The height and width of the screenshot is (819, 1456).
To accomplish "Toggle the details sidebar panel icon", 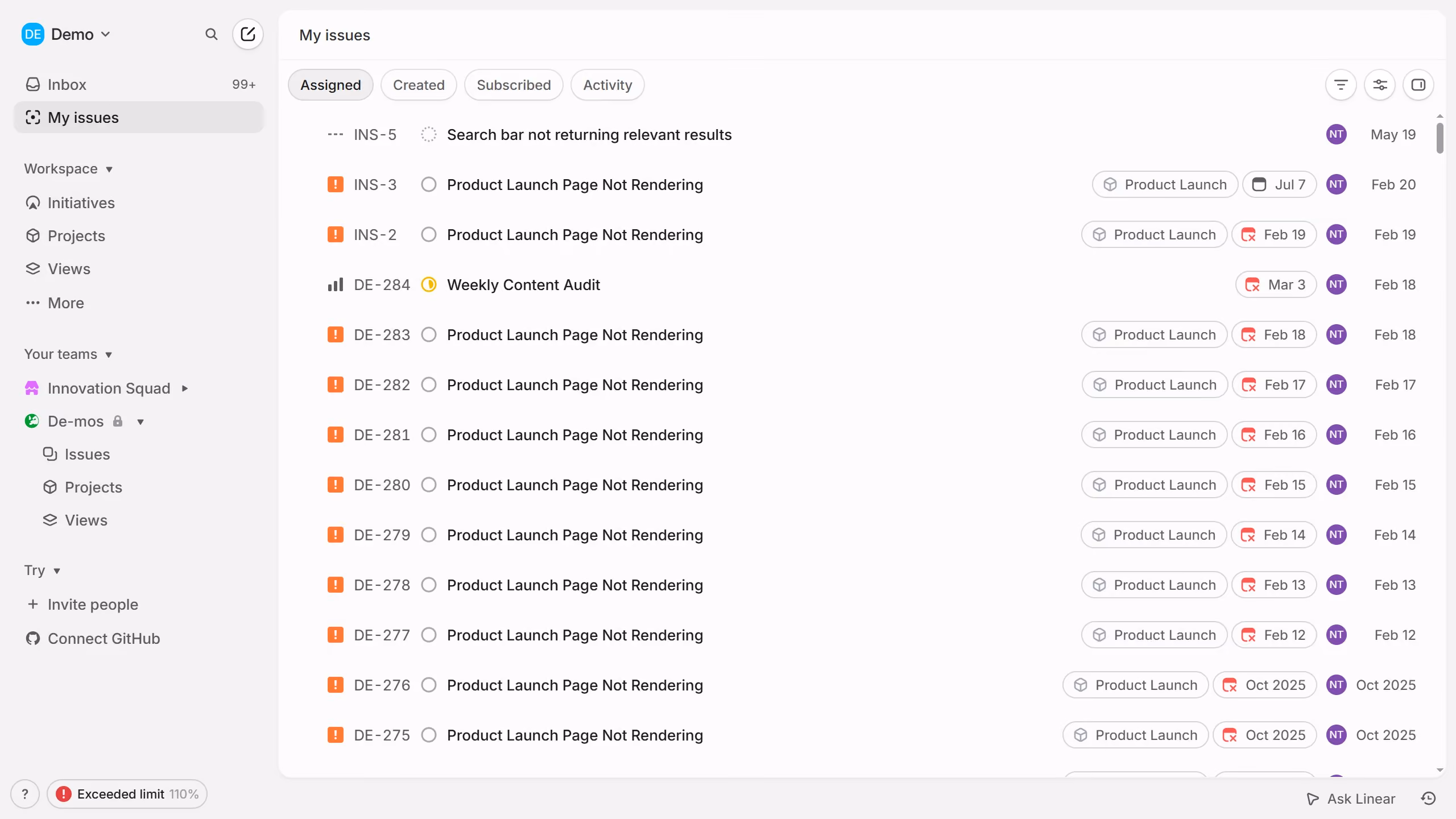I will [1418, 85].
